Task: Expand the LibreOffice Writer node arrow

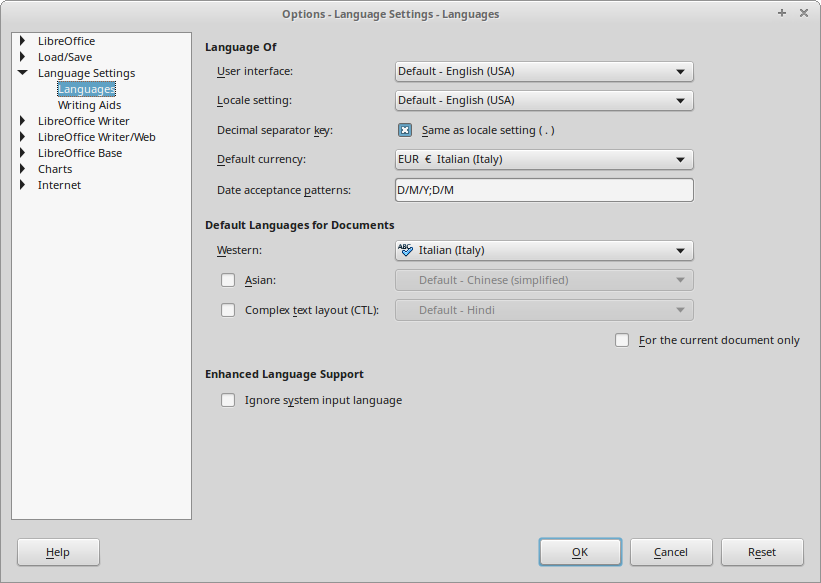Action: click(22, 121)
